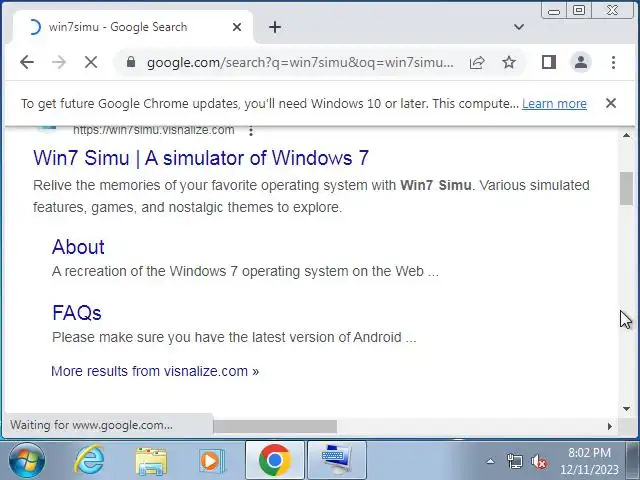Image resolution: width=640 pixels, height=480 pixels.
Task: Click the 'A recreation of the Windows 7' snippet
Action: tap(245, 271)
